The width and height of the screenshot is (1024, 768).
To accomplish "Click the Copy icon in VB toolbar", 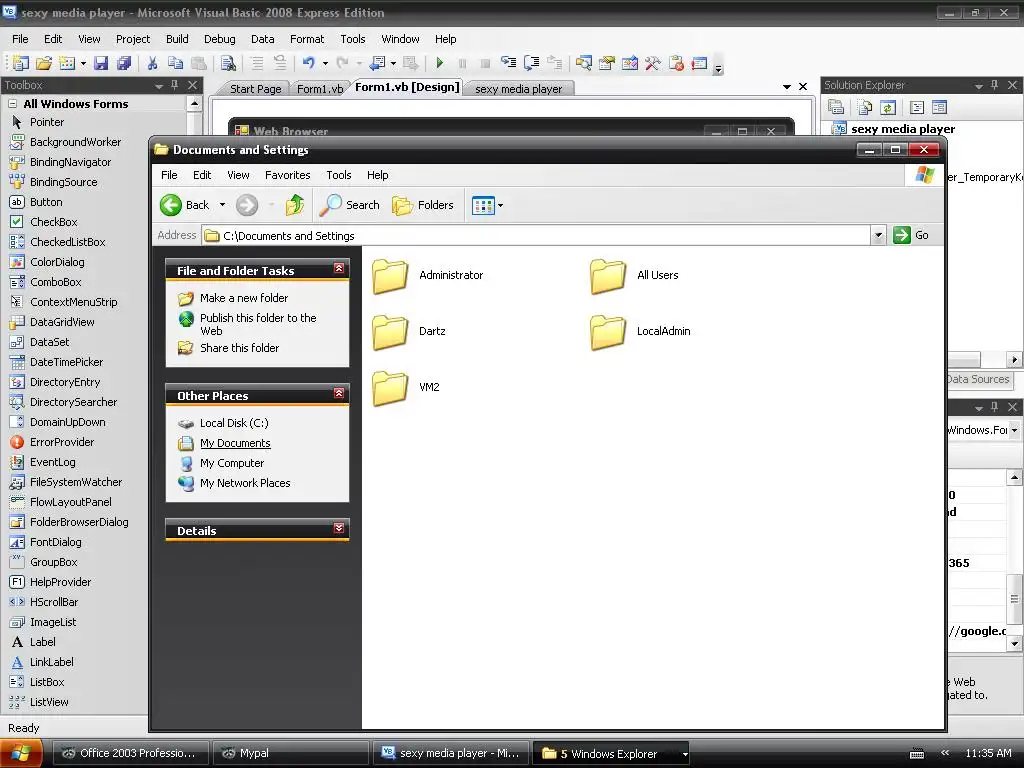I will click(x=175, y=63).
